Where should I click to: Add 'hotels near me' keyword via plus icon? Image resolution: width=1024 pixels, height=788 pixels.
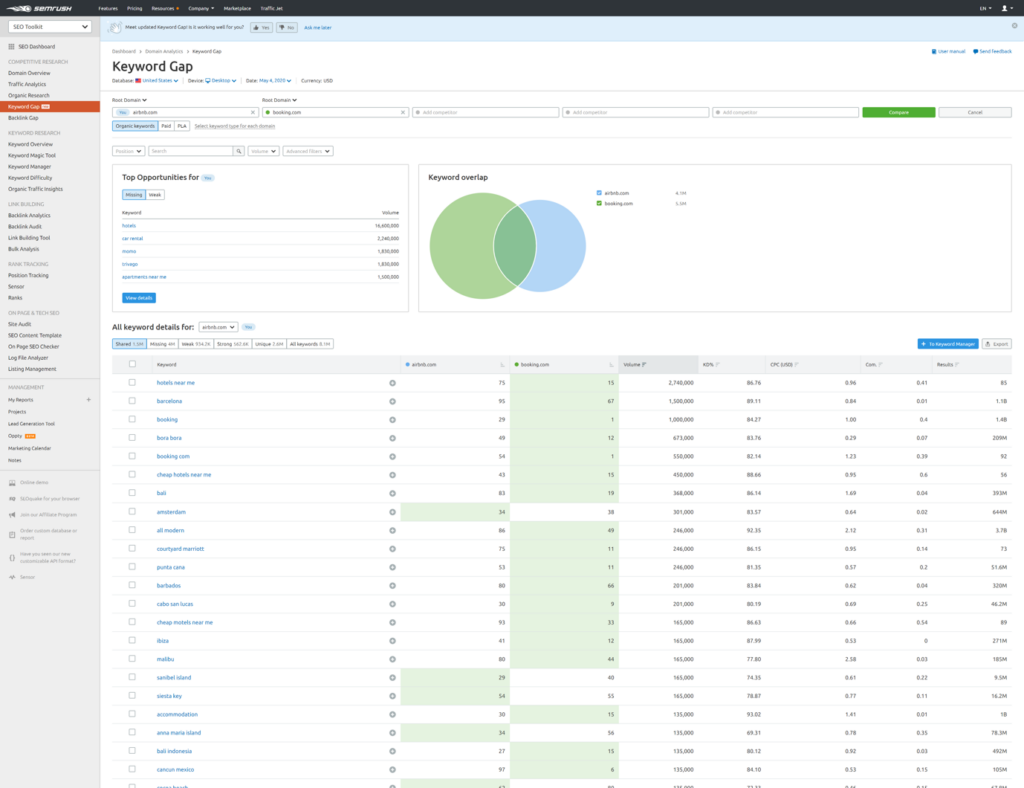392,383
